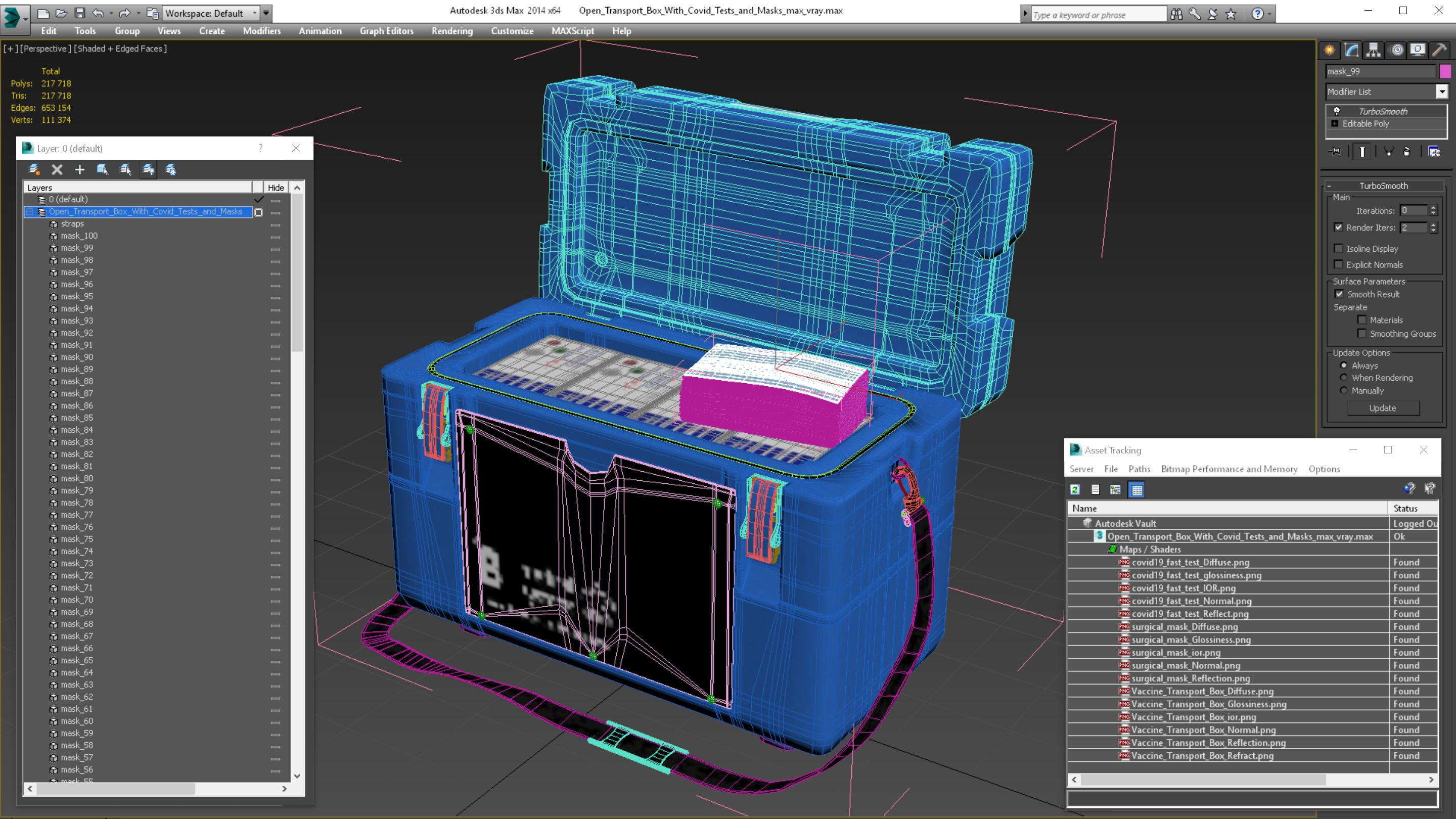Open Bitmap Performance and Memory menu
This screenshot has width=1456, height=819.
tap(1230, 469)
